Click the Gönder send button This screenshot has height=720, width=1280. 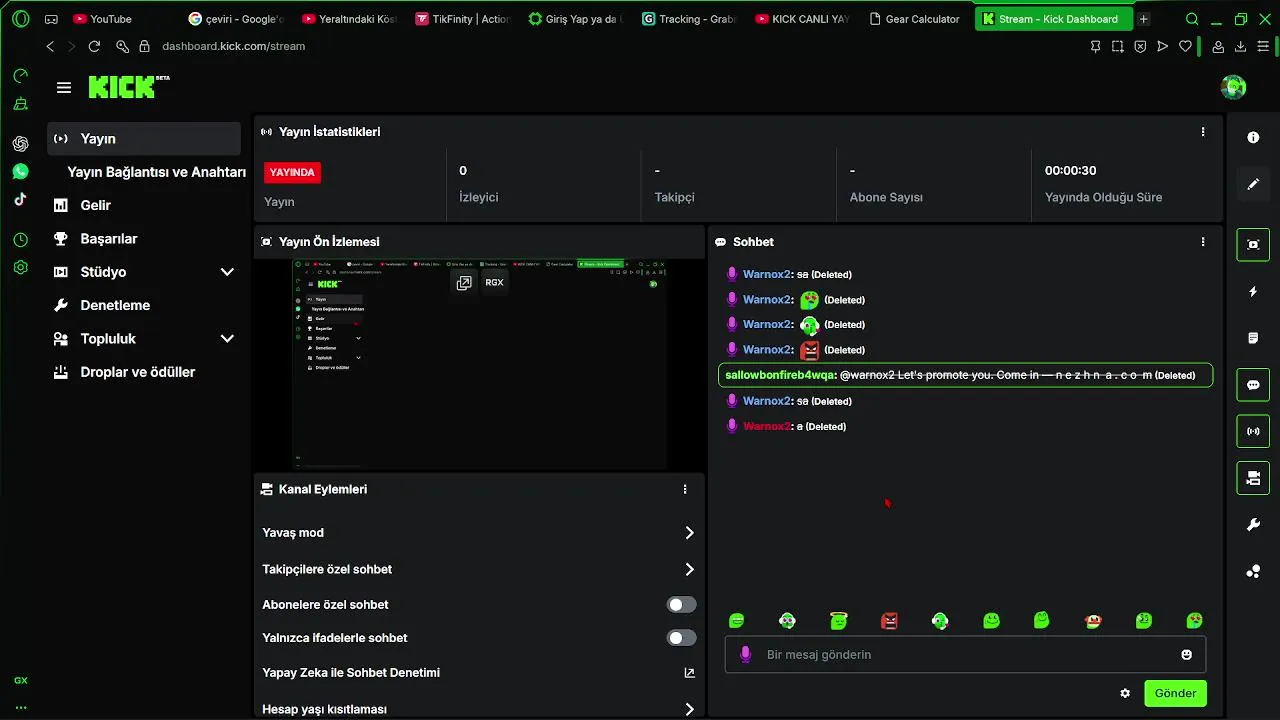tap(1176, 693)
